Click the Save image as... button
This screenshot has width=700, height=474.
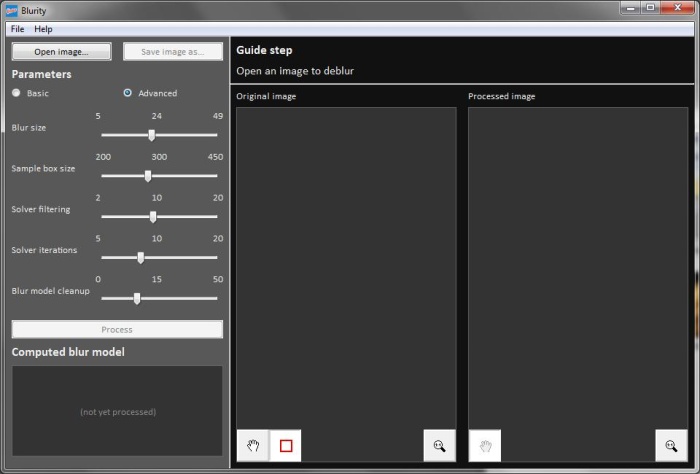click(173, 51)
